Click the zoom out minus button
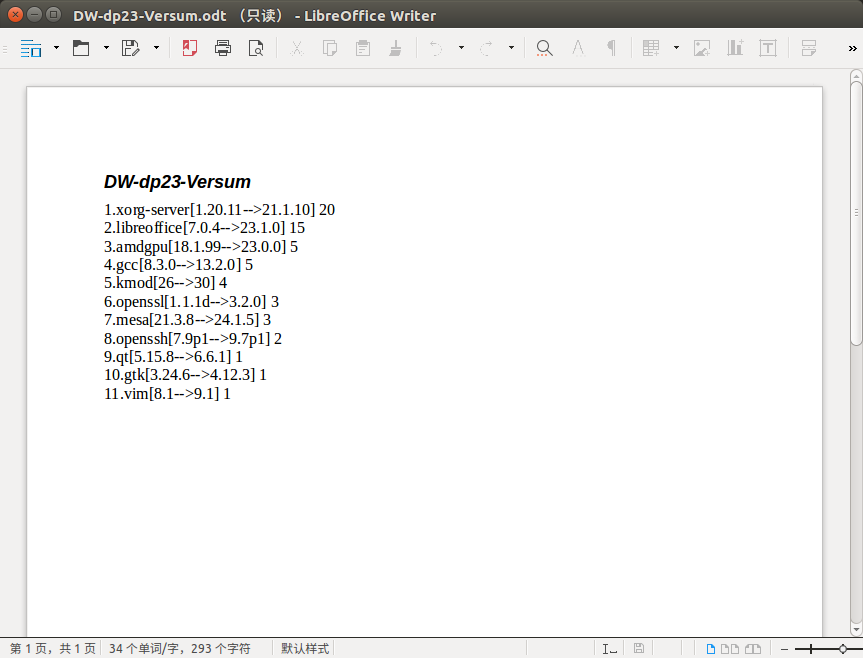The image size is (863, 658). pos(784,650)
